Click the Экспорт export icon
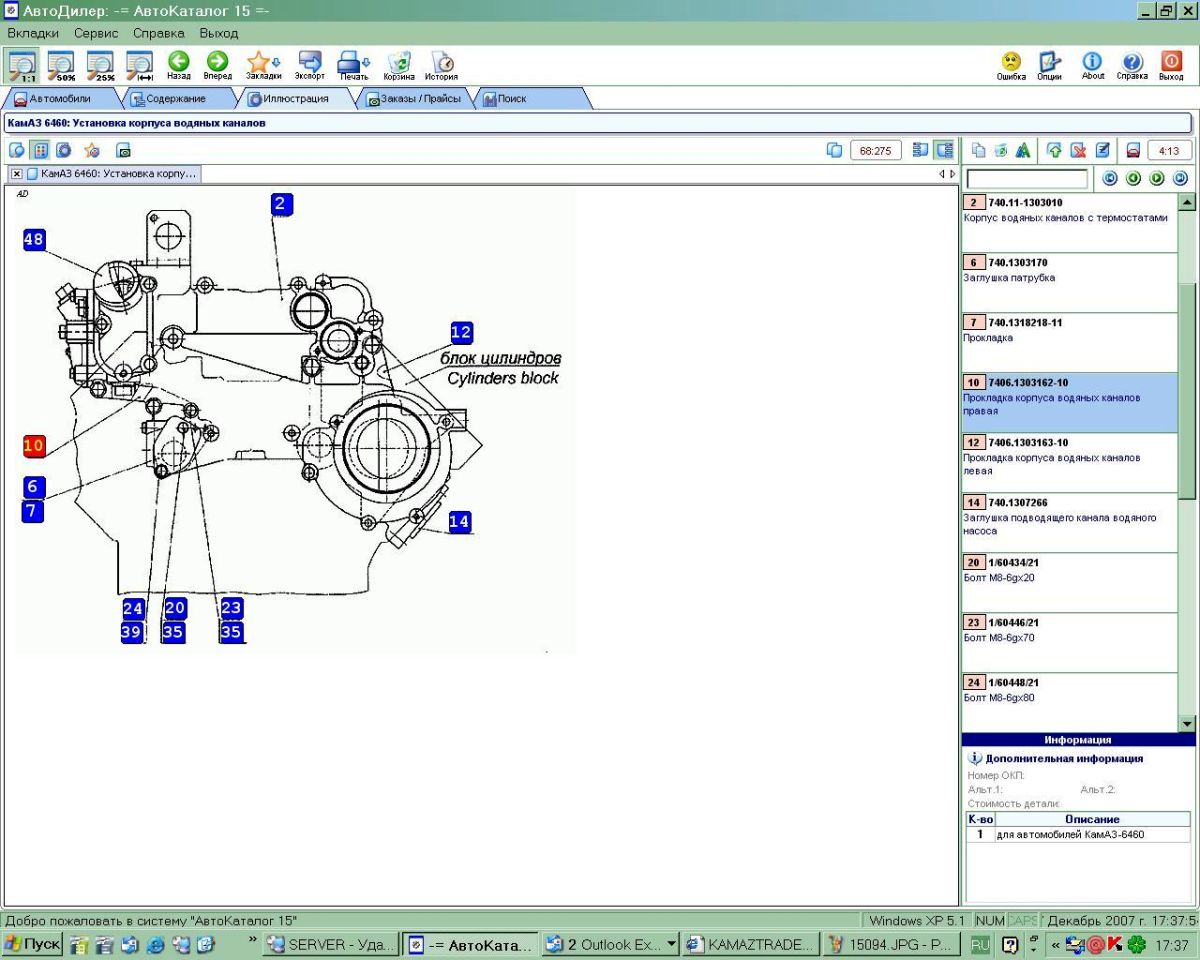Image resolution: width=1200 pixels, height=960 pixels. click(309, 65)
